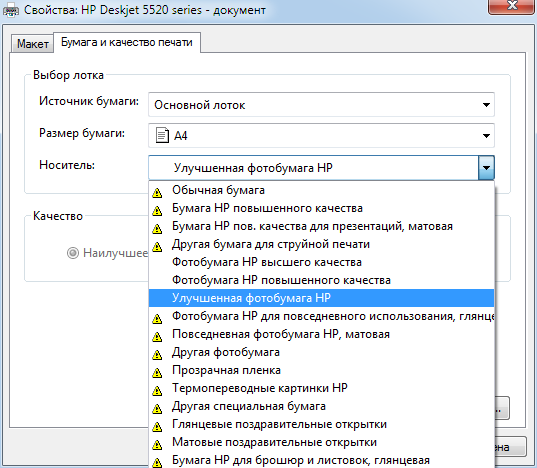Pick Другая фотобумага option
537x468 pixels.
tap(321, 352)
